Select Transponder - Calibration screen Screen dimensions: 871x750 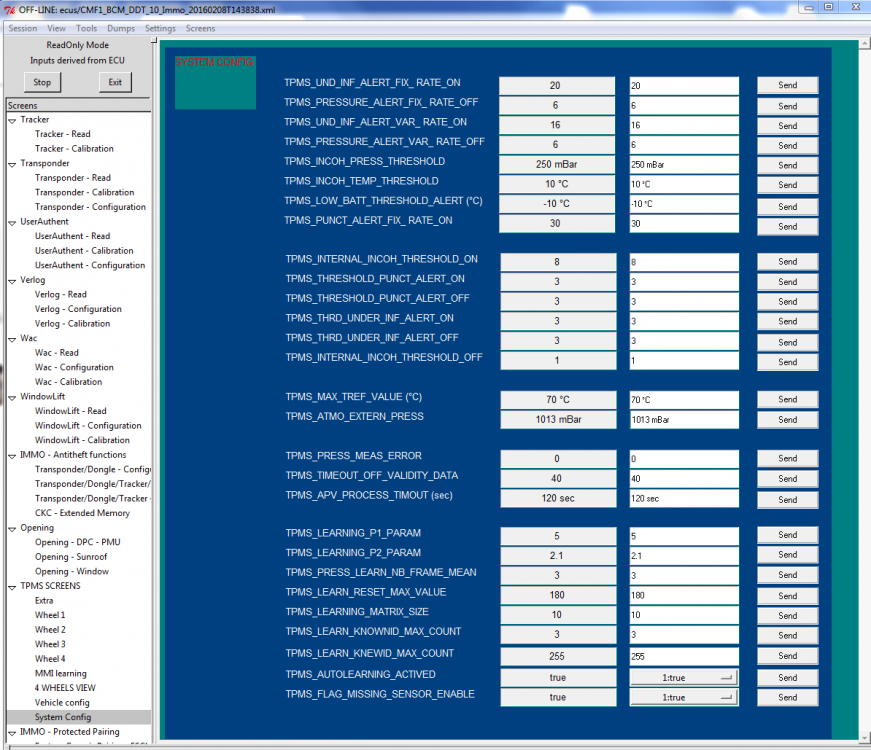point(84,192)
